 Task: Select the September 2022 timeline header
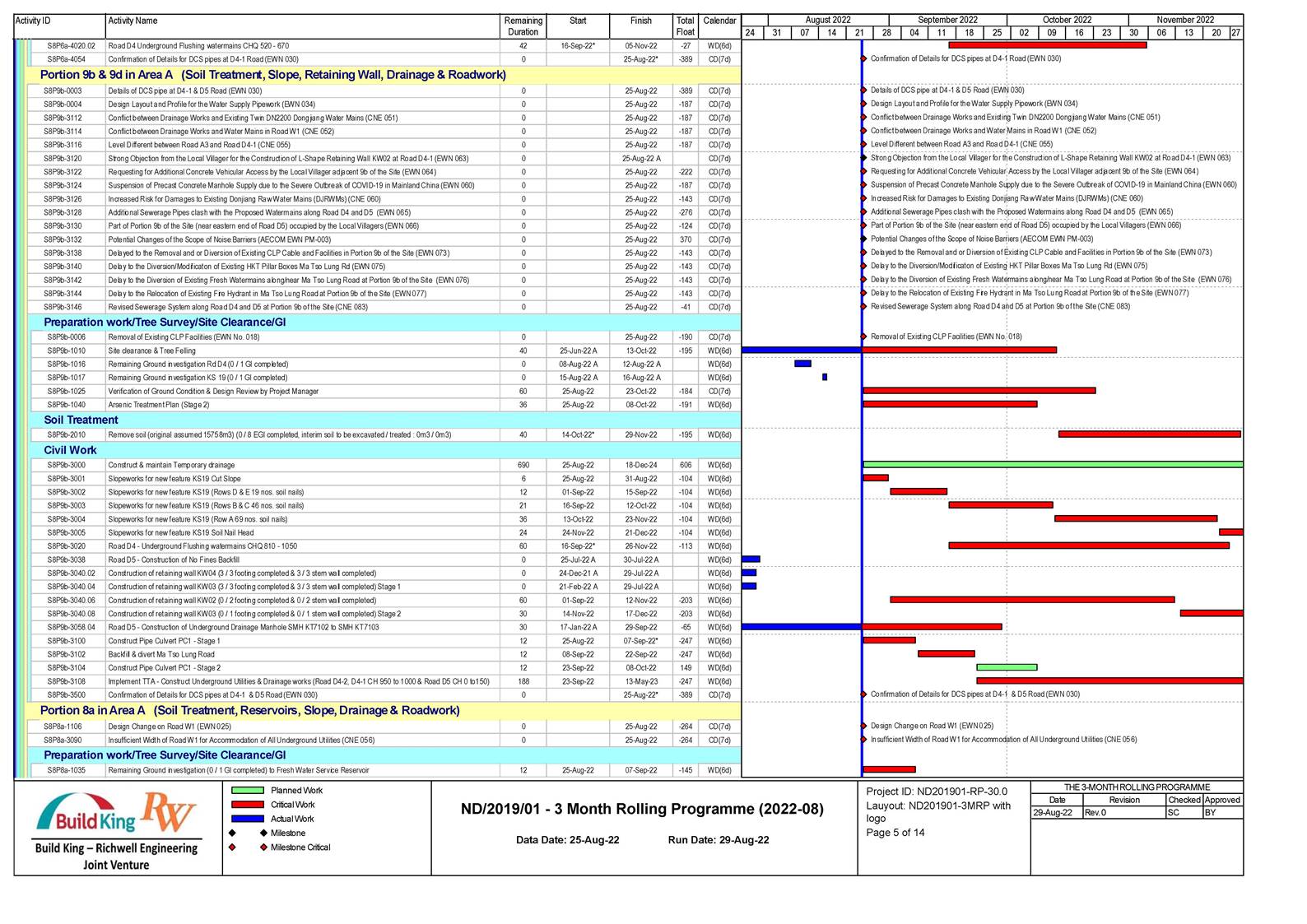click(x=947, y=20)
